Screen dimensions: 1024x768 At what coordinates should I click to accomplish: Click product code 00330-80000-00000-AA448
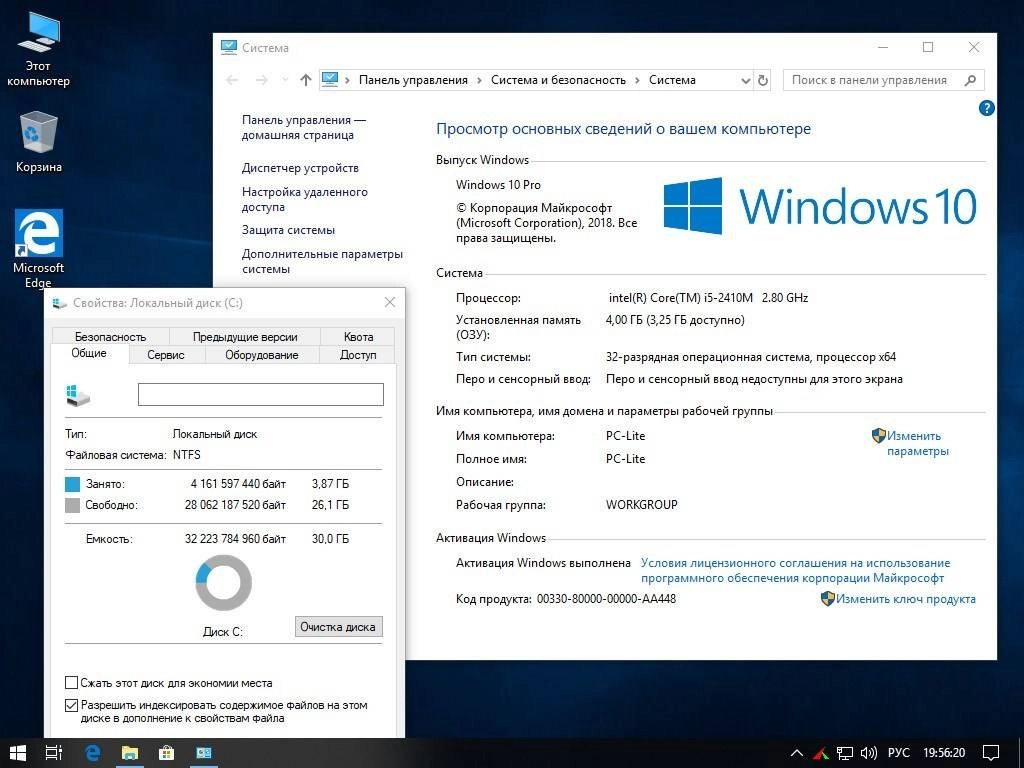606,599
